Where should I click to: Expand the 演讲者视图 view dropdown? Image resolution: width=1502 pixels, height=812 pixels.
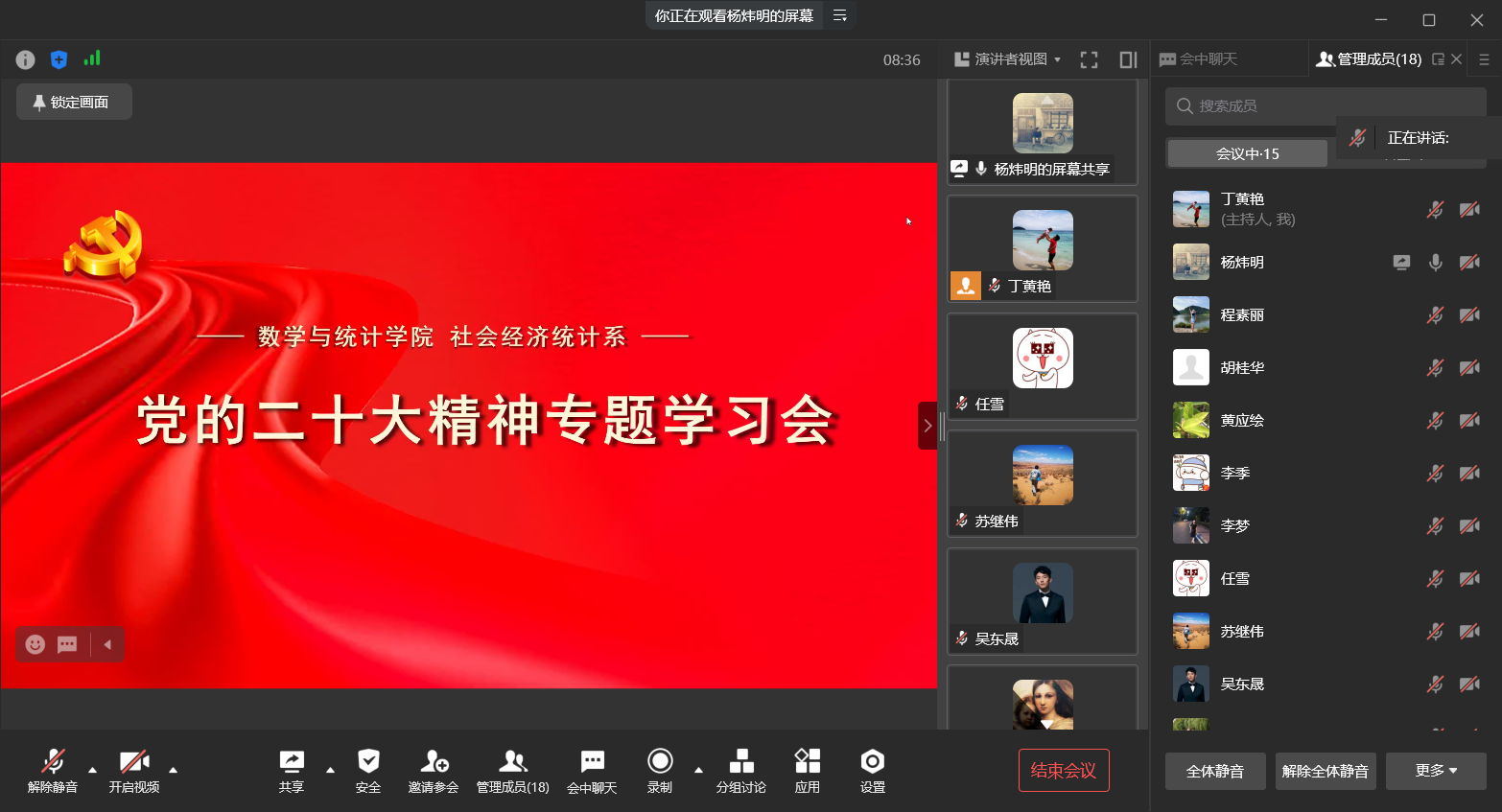tap(1008, 59)
